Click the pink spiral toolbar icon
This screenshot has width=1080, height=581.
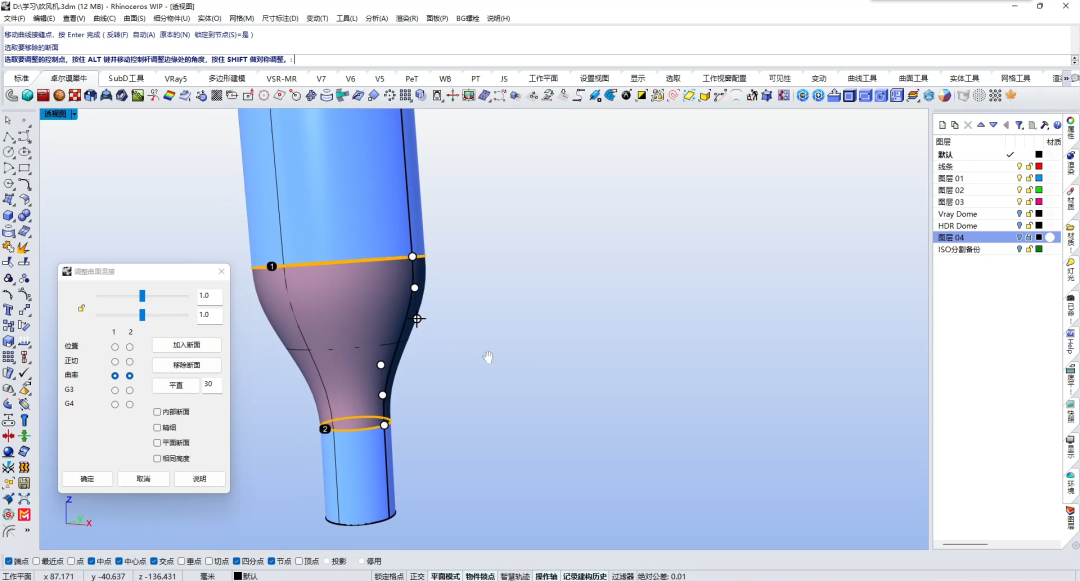(x=674, y=95)
